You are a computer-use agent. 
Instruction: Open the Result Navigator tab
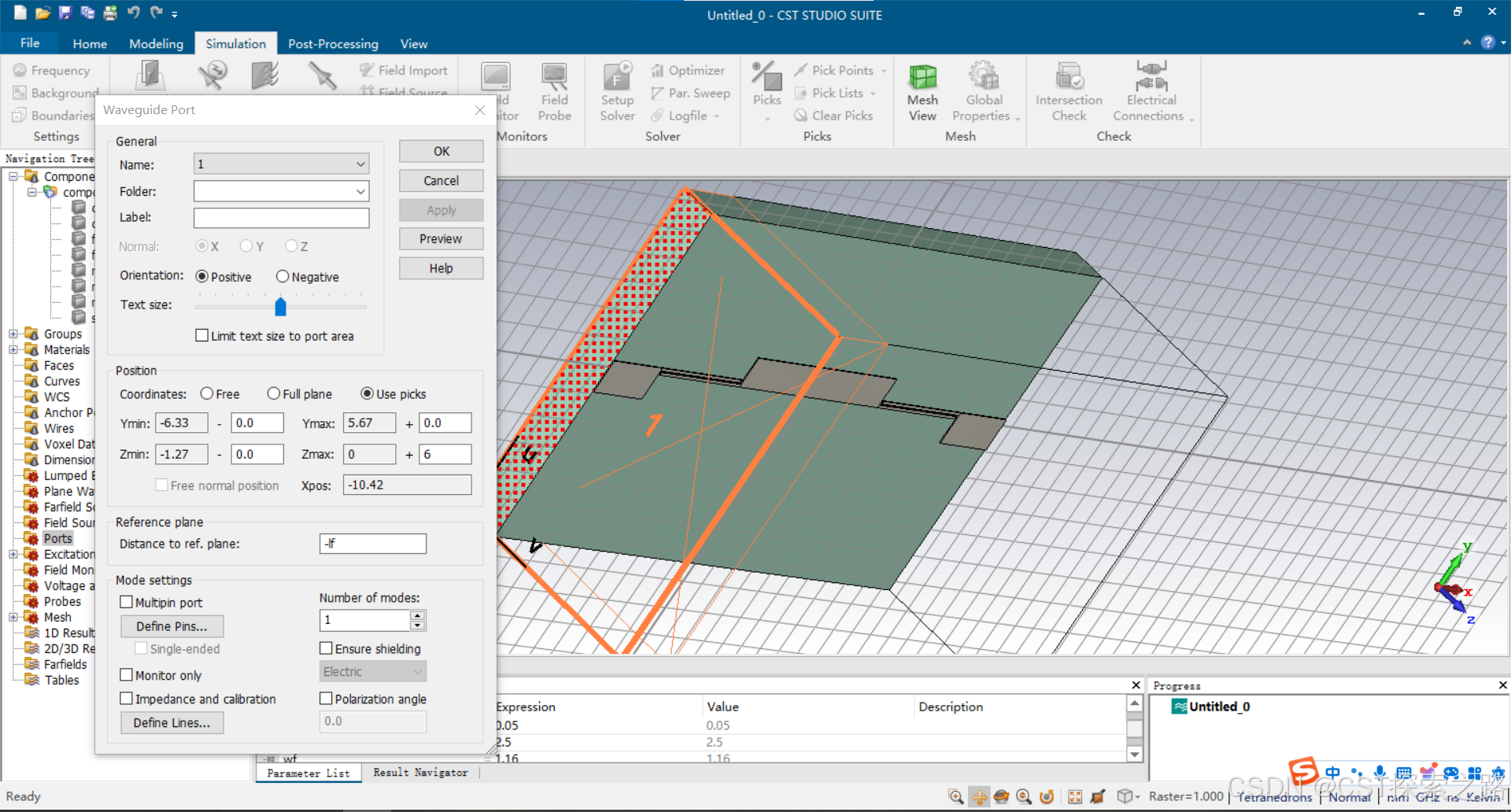[420, 773]
